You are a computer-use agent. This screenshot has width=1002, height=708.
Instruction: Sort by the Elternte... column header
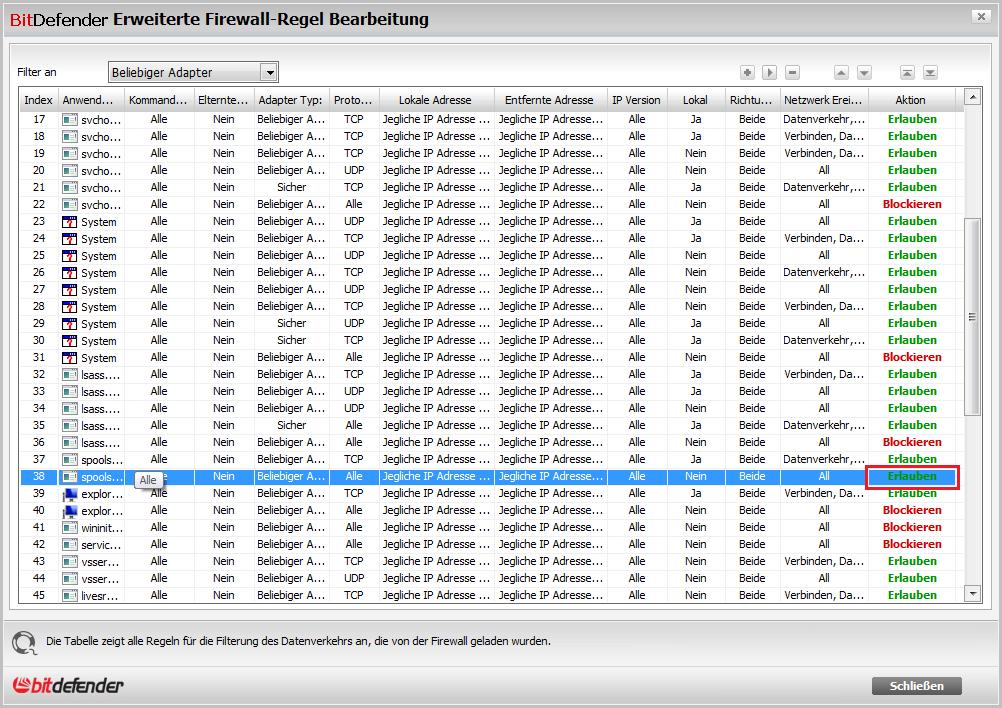(223, 100)
